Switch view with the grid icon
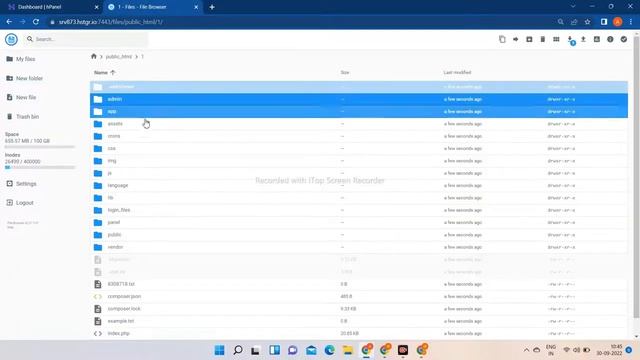The image size is (640, 360). 556,39
